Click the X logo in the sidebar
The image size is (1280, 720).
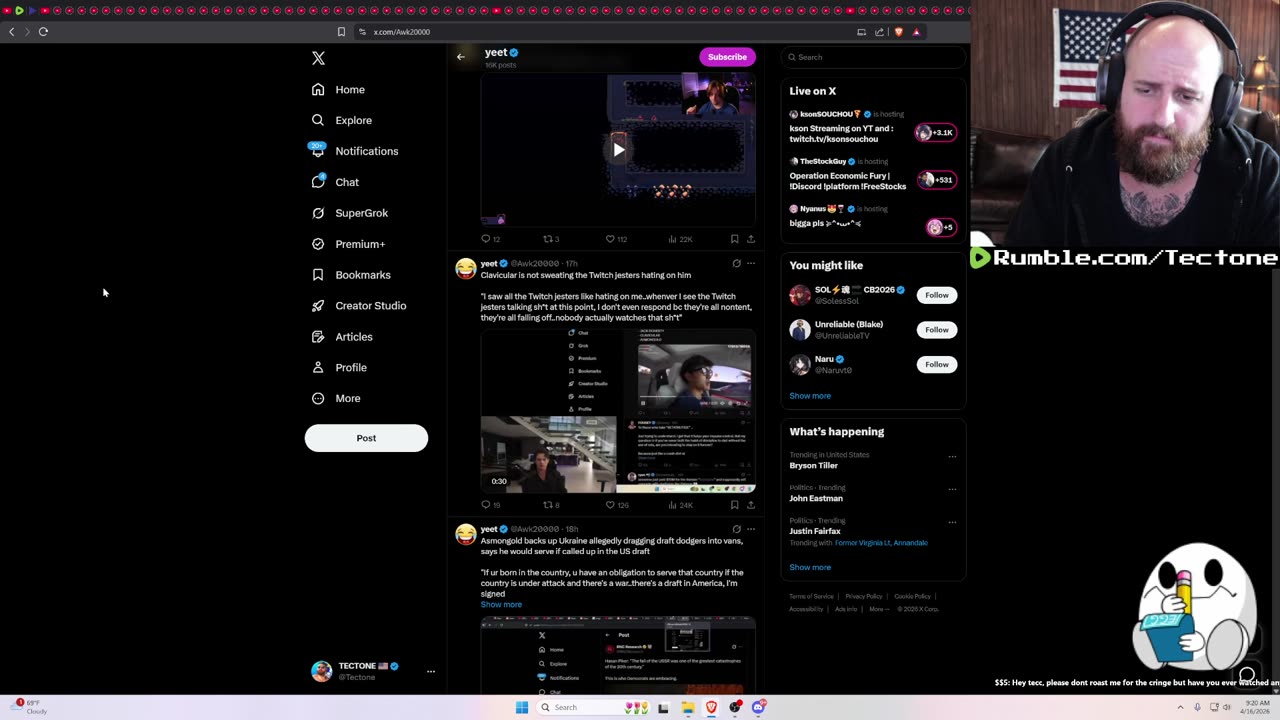point(318,59)
